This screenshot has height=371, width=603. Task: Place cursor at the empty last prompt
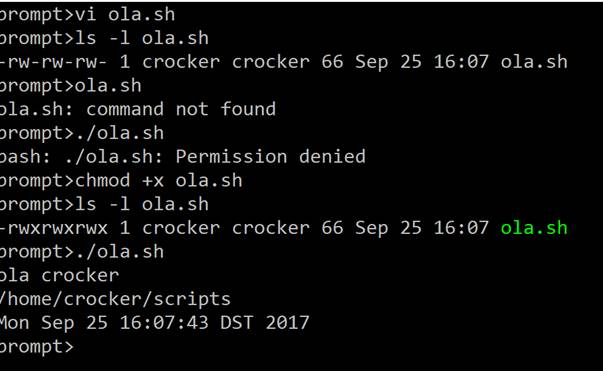(81, 347)
